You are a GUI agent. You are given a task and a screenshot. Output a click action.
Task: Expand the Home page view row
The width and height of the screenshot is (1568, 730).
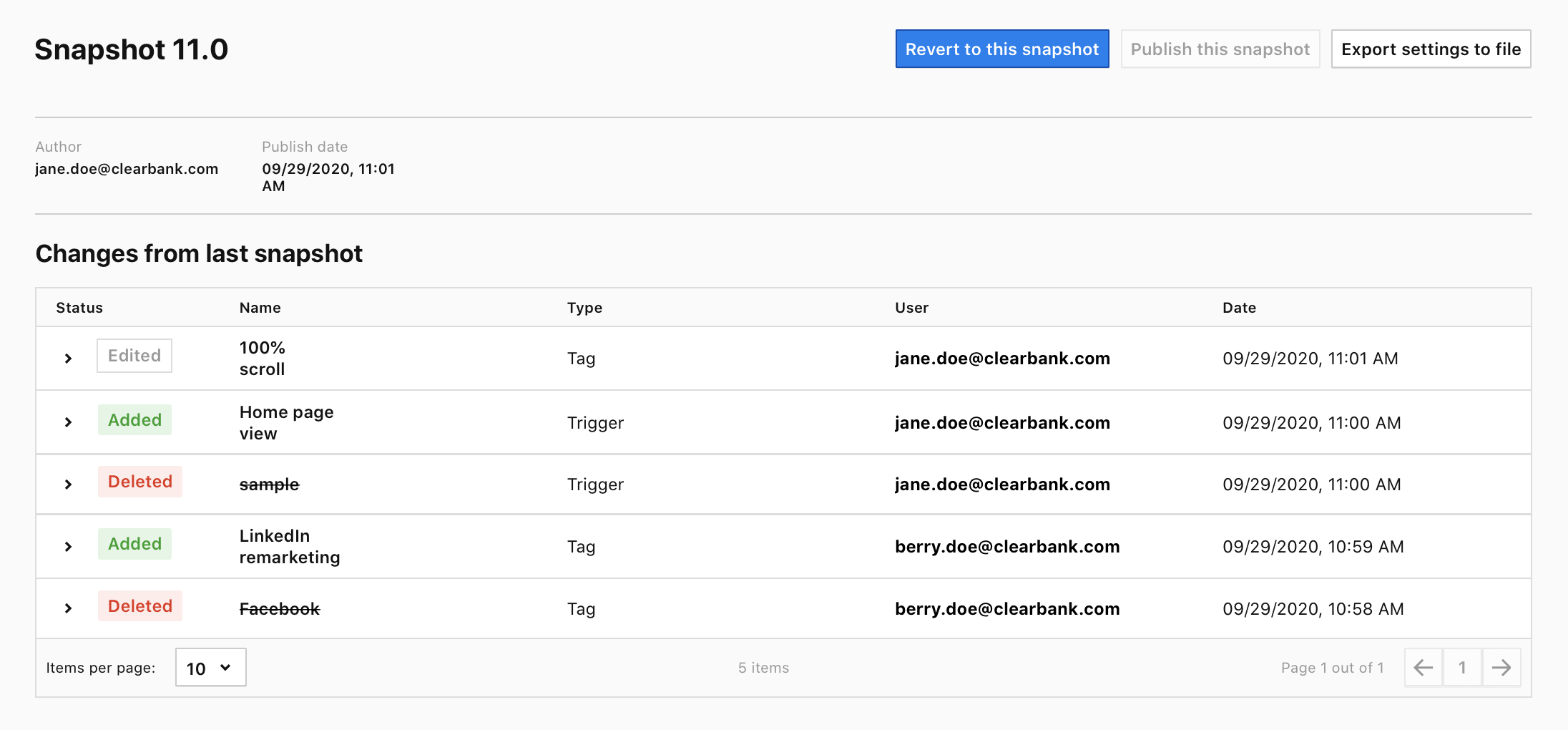(x=68, y=422)
